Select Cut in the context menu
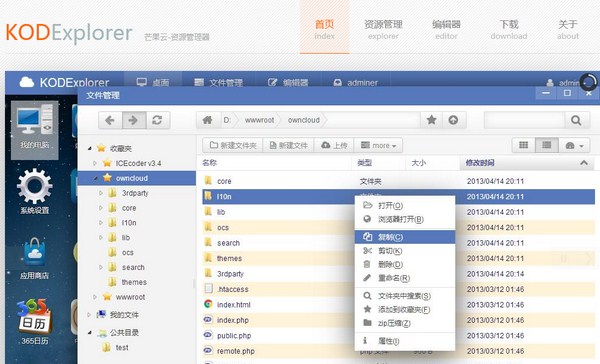 click(405, 251)
